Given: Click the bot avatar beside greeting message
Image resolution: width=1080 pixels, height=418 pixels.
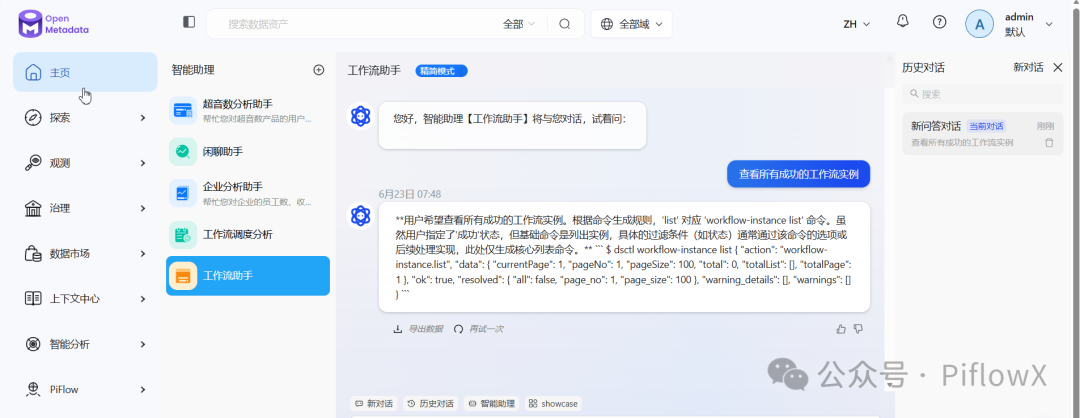Looking at the screenshot, I should (360, 116).
